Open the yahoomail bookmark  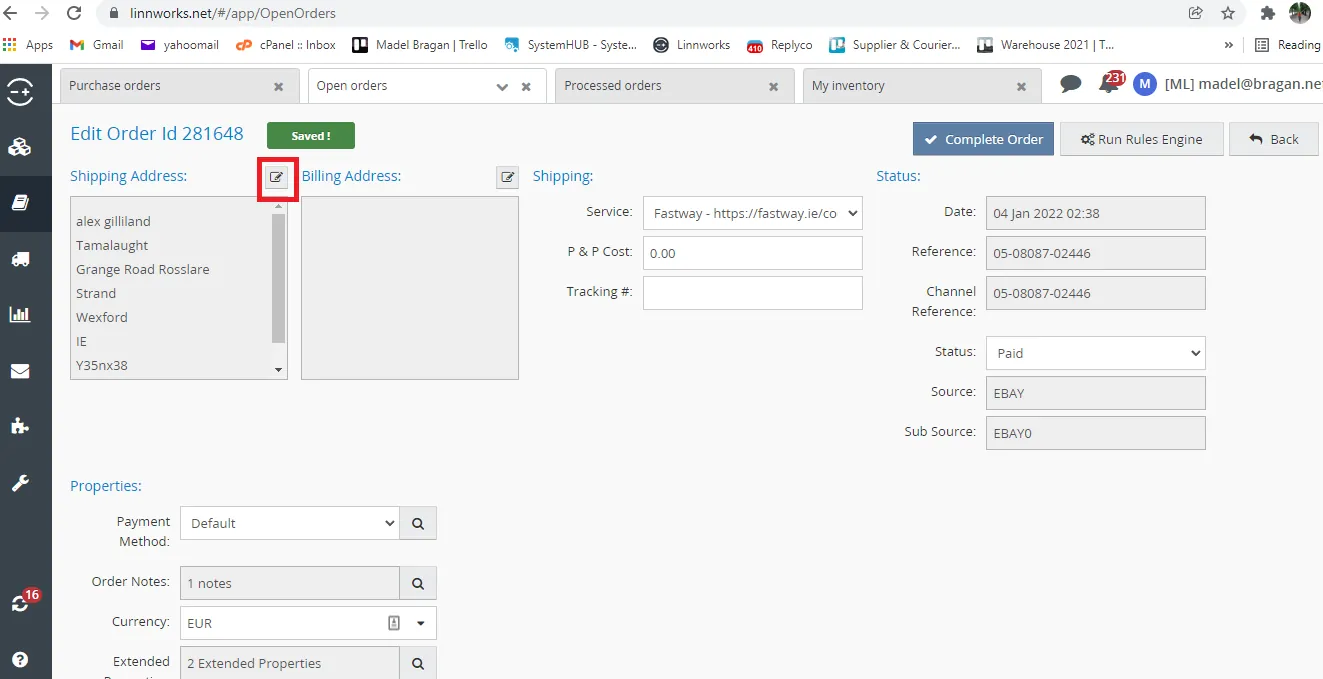pyautogui.click(x=179, y=45)
